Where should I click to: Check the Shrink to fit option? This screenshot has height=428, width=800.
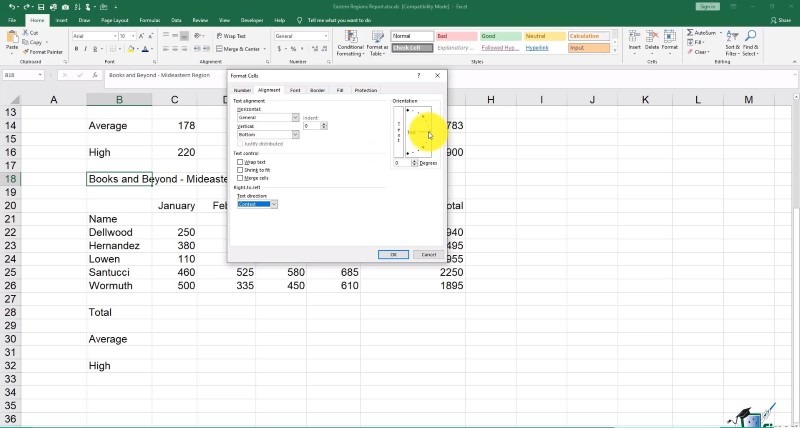coord(240,170)
